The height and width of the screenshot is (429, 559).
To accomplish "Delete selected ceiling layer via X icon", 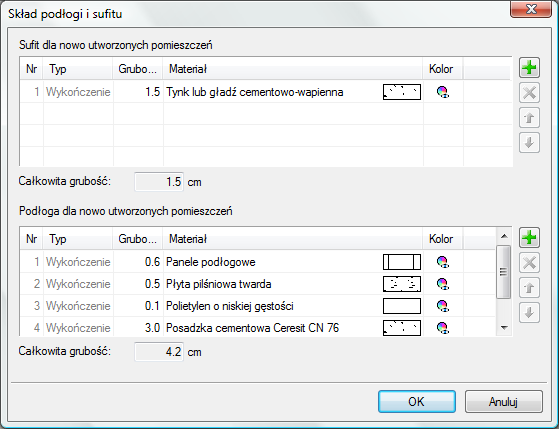I will (x=529, y=93).
